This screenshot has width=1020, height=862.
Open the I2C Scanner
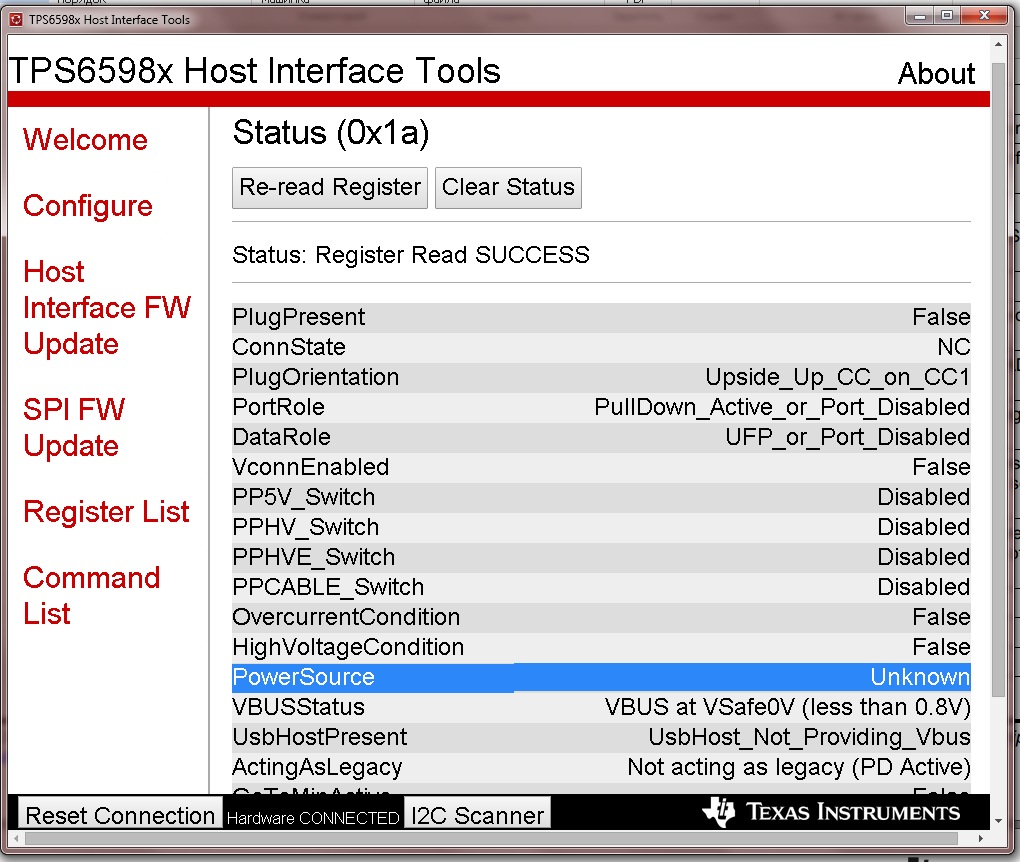click(x=477, y=813)
